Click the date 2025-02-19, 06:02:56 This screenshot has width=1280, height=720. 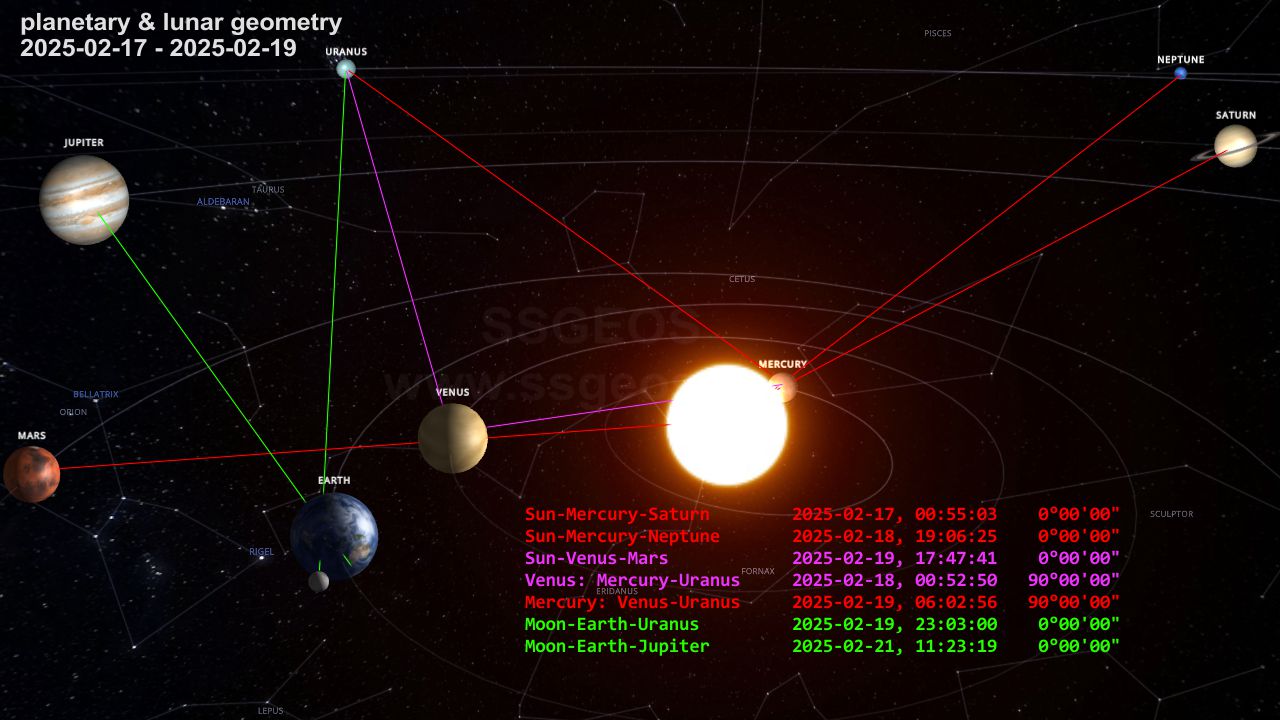(x=895, y=602)
